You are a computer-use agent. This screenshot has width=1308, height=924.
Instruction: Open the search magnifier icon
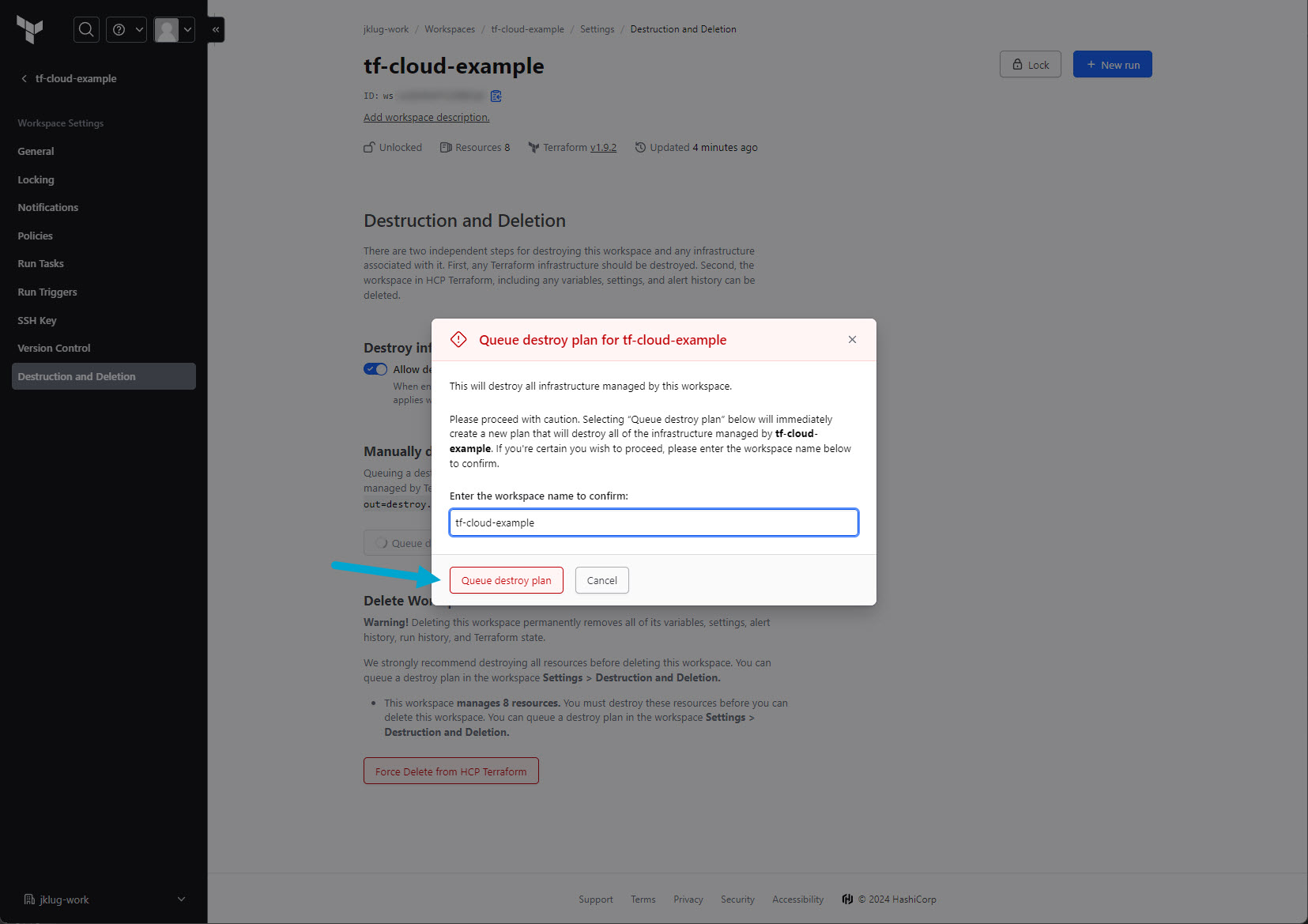[86, 30]
